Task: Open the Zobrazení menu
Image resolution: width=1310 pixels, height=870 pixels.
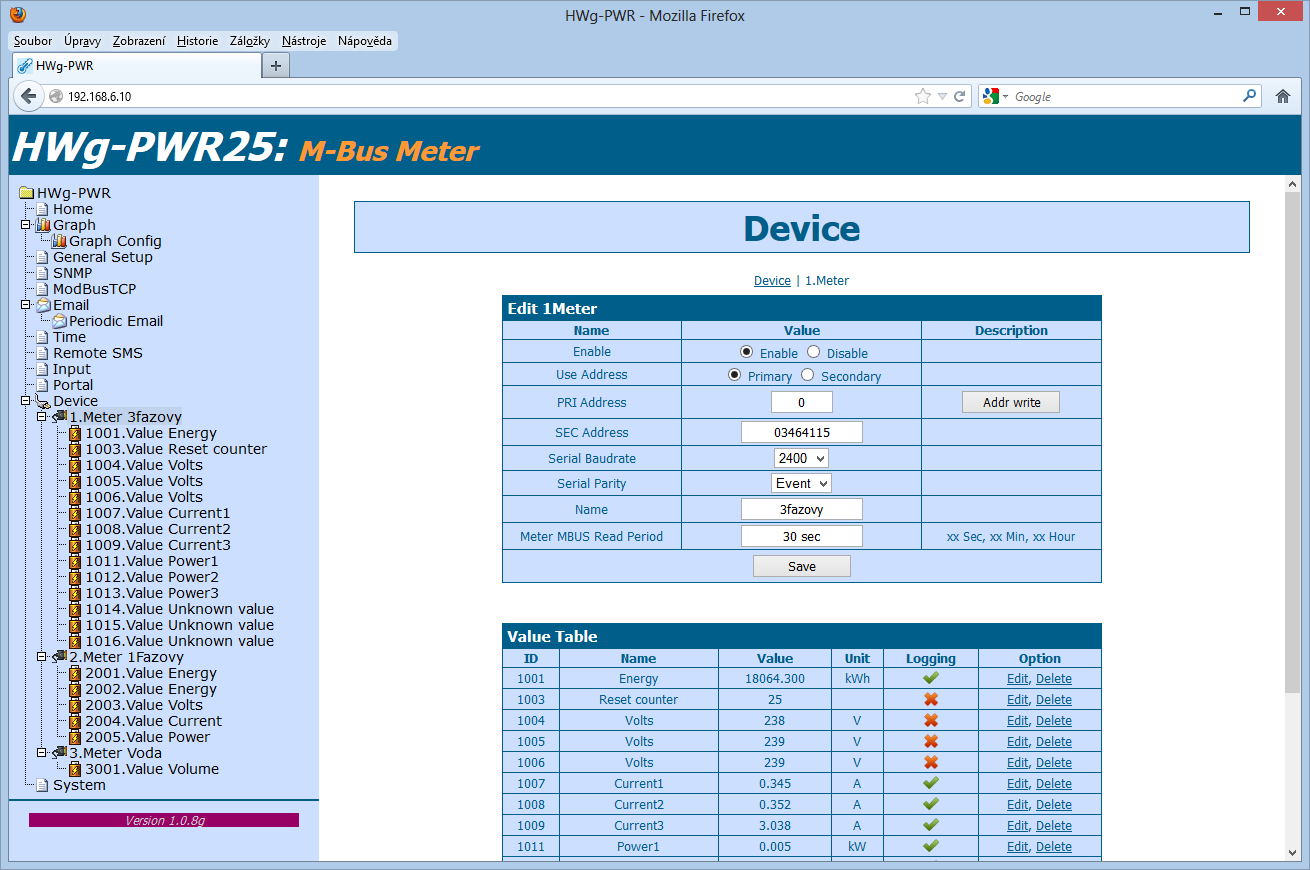Action: pyautogui.click(x=139, y=41)
